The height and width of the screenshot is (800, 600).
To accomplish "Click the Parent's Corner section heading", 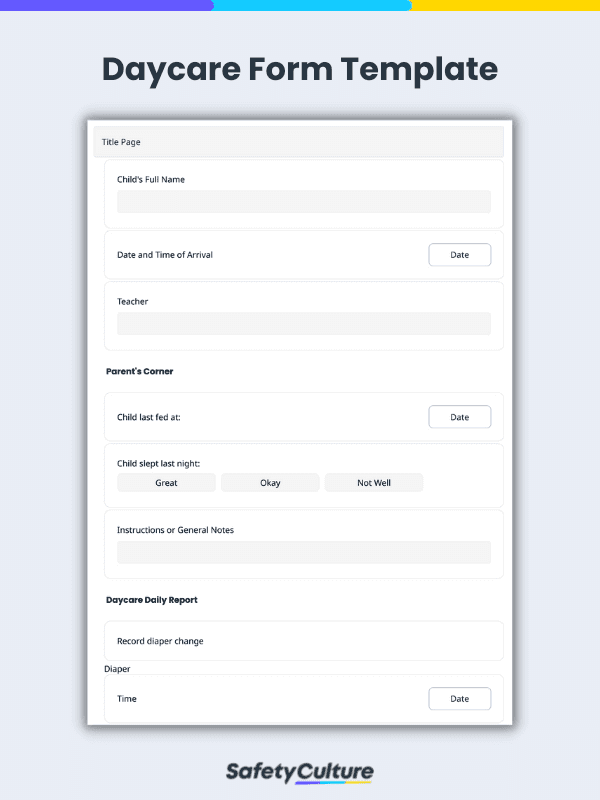I will pos(139,371).
